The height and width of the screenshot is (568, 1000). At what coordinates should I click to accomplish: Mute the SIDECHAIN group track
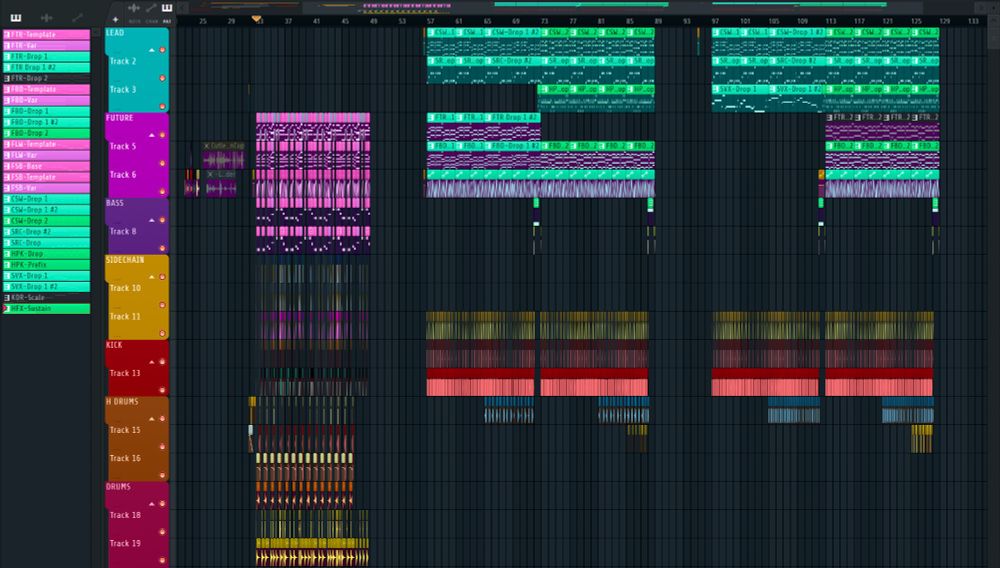click(162, 277)
